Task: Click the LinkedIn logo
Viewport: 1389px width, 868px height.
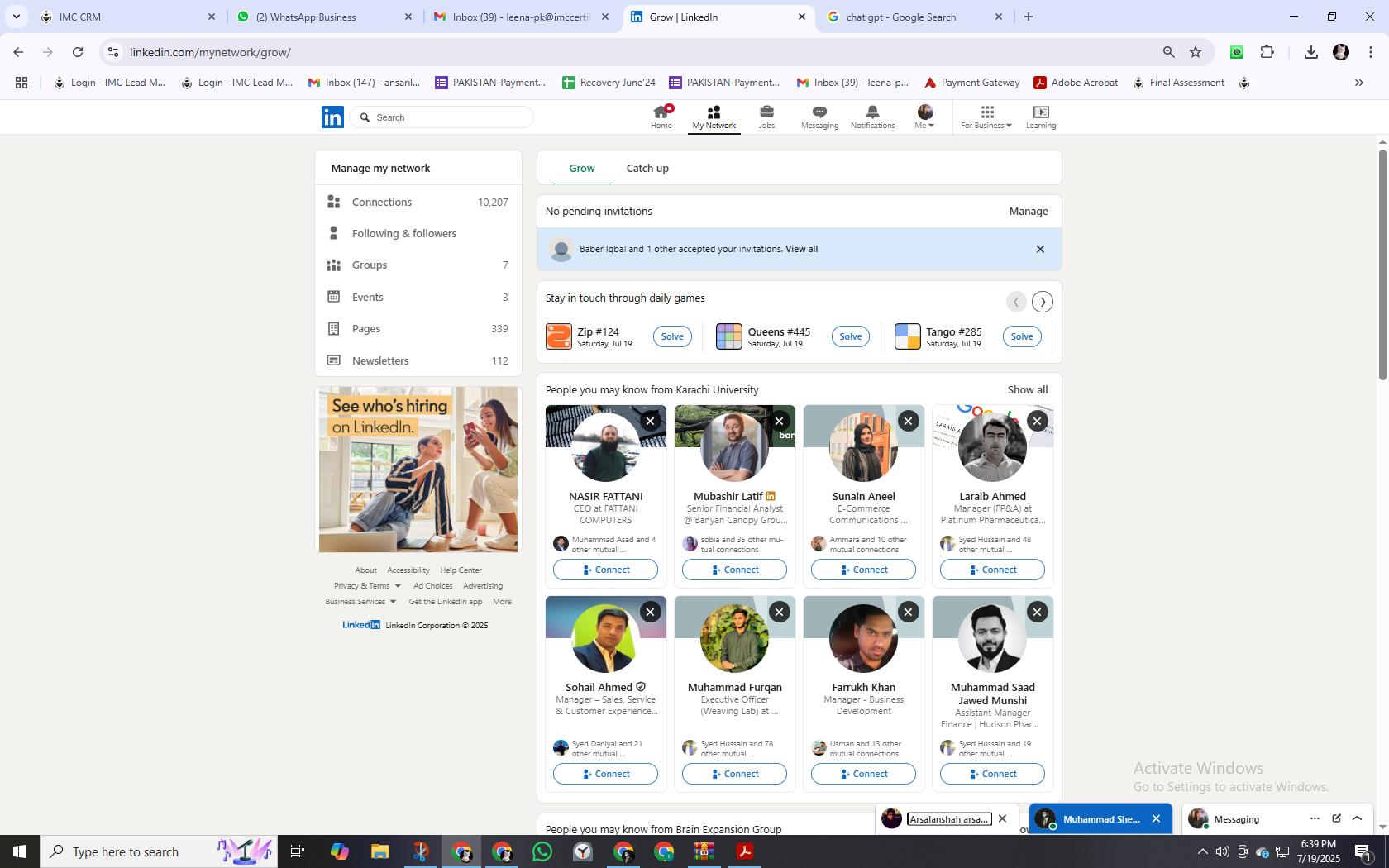Action: [x=332, y=117]
